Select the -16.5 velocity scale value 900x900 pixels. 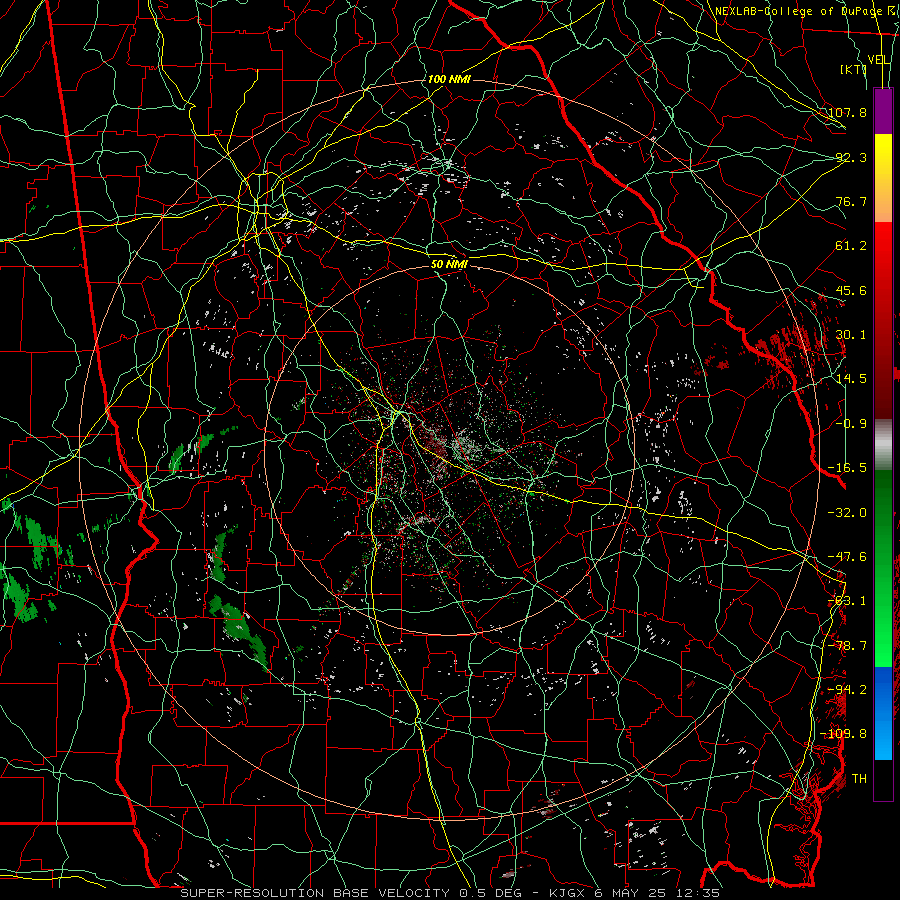[847, 468]
